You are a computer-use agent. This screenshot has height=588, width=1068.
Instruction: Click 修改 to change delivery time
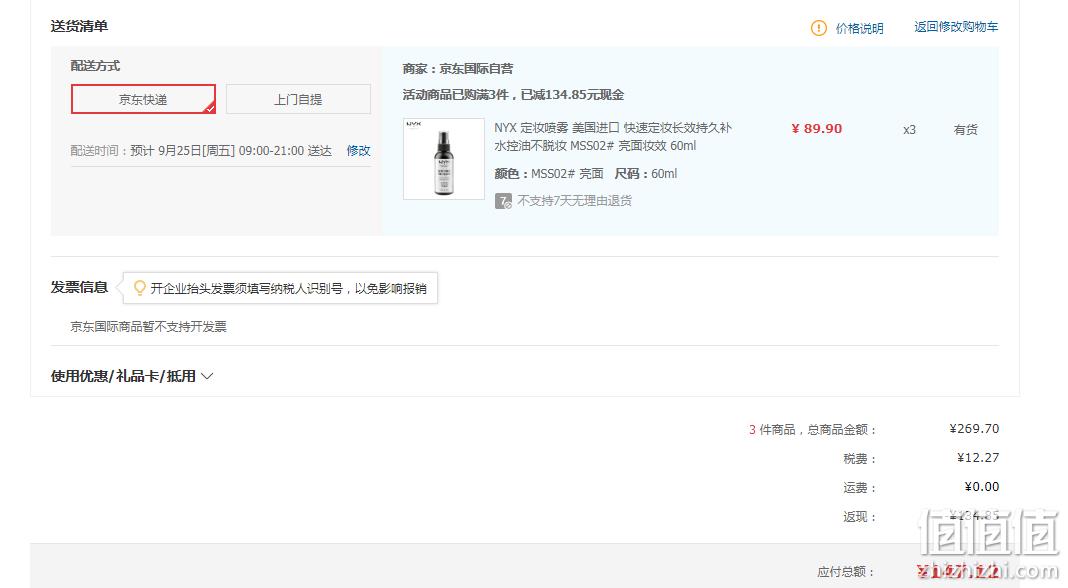coord(358,151)
